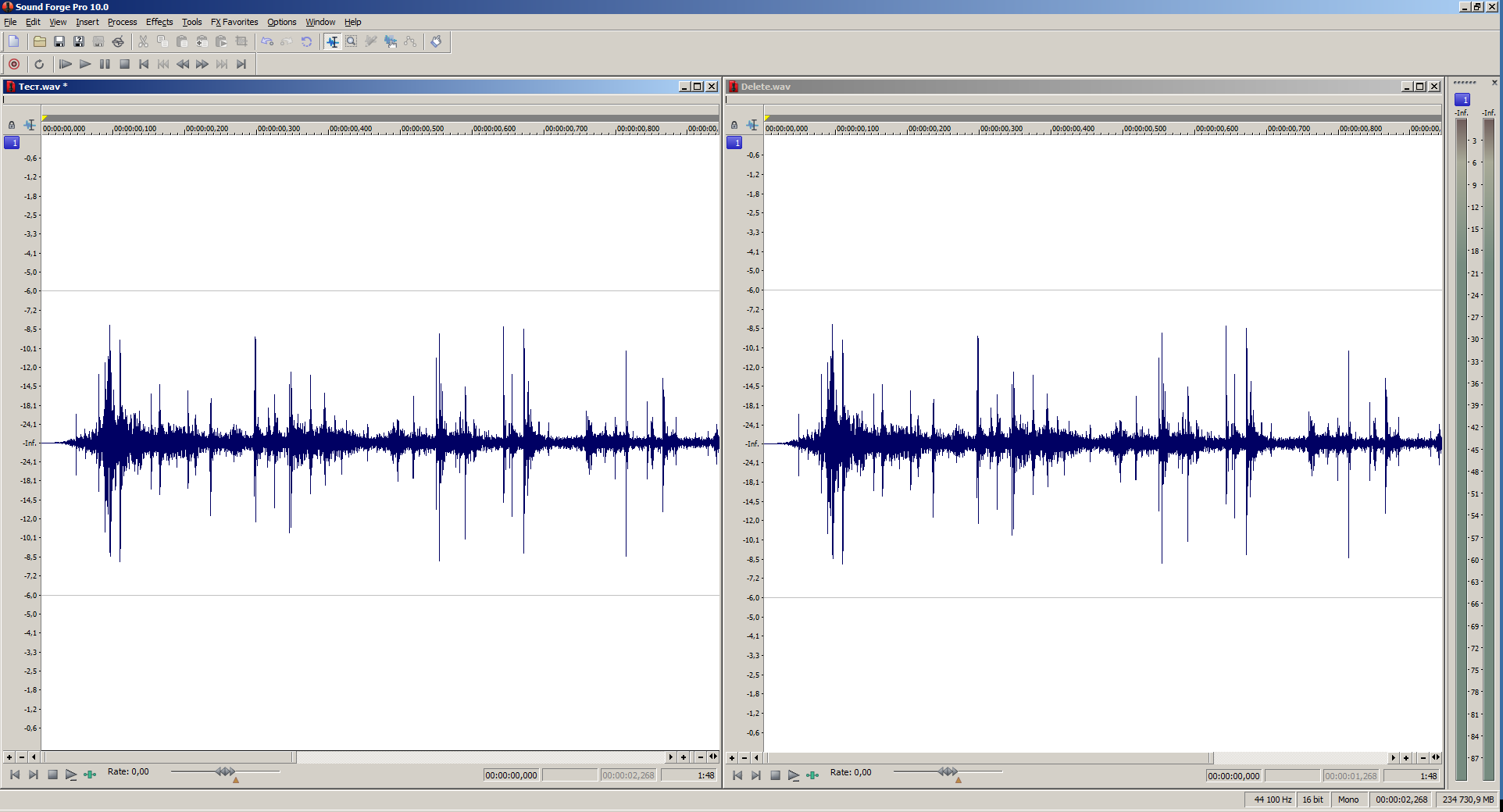The image size is (1503, 812).
Task: Open the FX Favorites menu
Action: point(234,22)
